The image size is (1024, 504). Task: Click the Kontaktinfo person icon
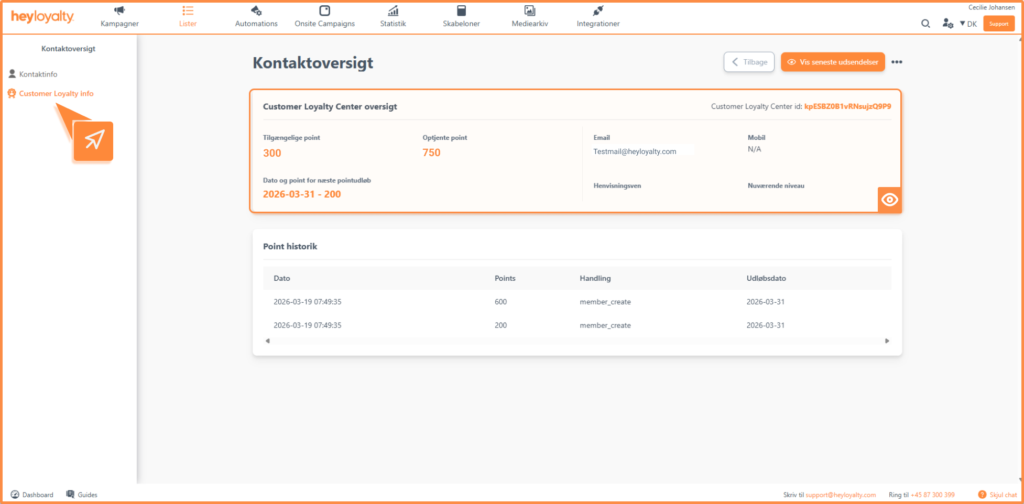coord(12,74)
